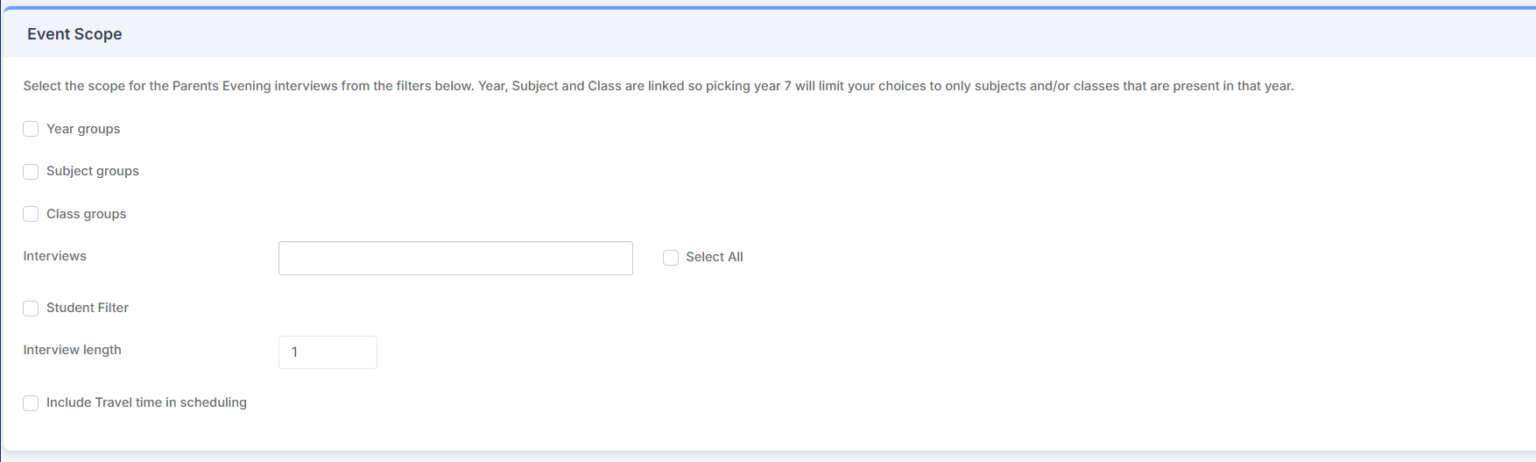Enable the Subject groups checkbox
The image size is (1536, 462).
31,171
